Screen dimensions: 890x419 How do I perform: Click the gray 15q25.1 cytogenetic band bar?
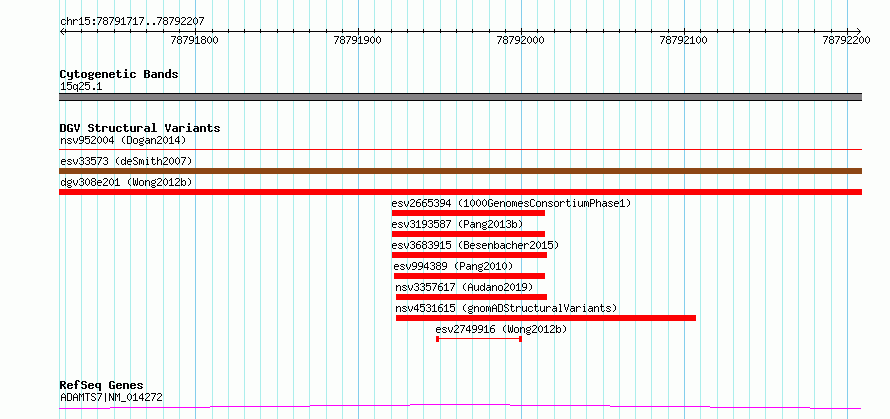click(460, 97)
